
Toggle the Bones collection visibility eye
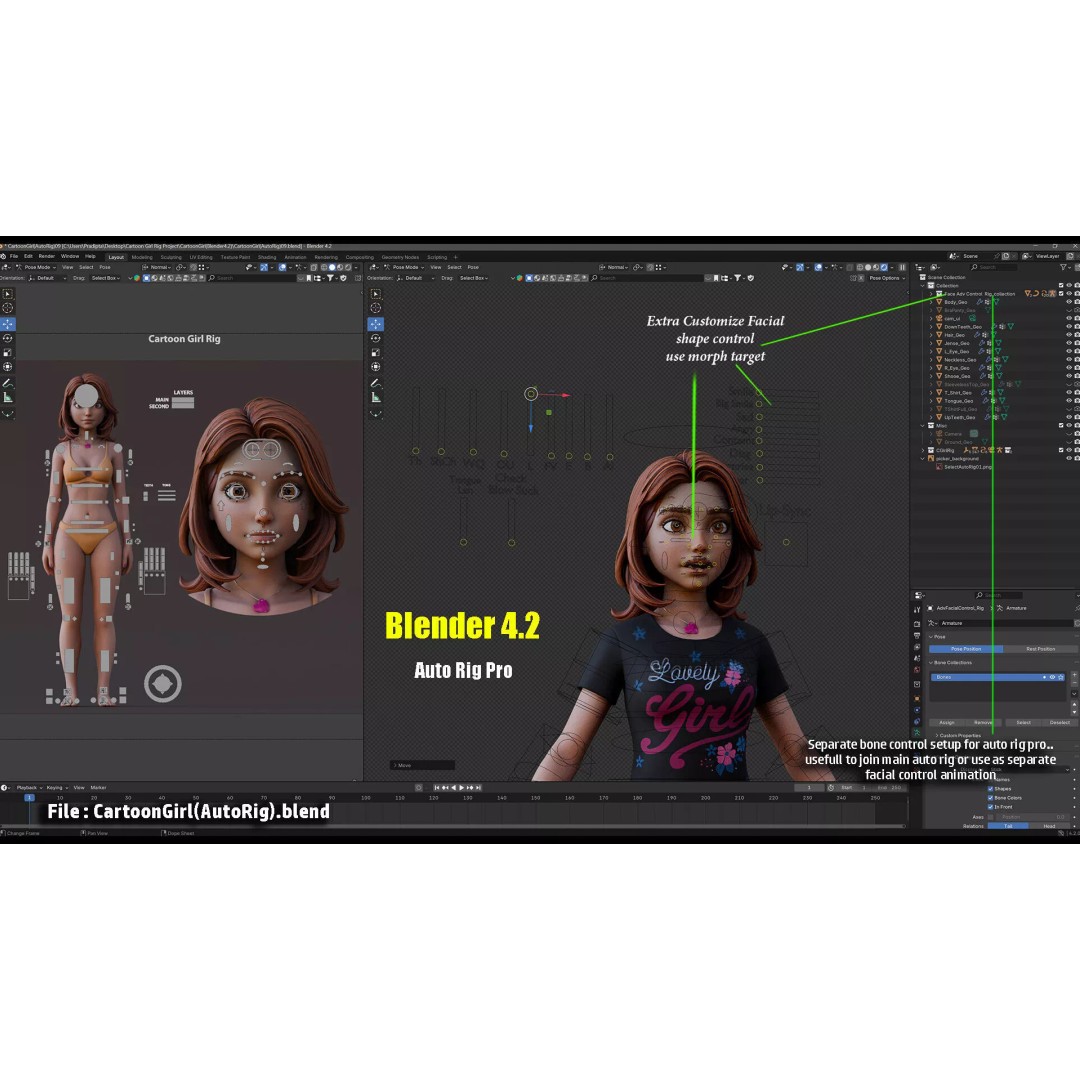(x=1052, y=677)
